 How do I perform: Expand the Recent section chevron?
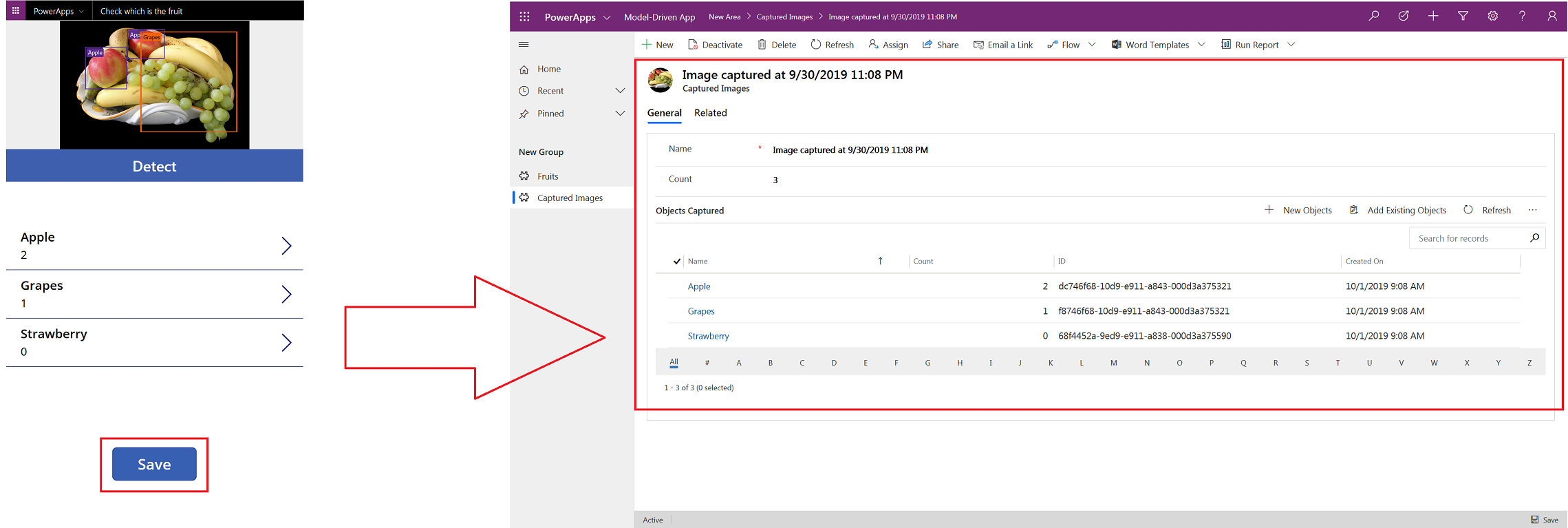point(620,91)
